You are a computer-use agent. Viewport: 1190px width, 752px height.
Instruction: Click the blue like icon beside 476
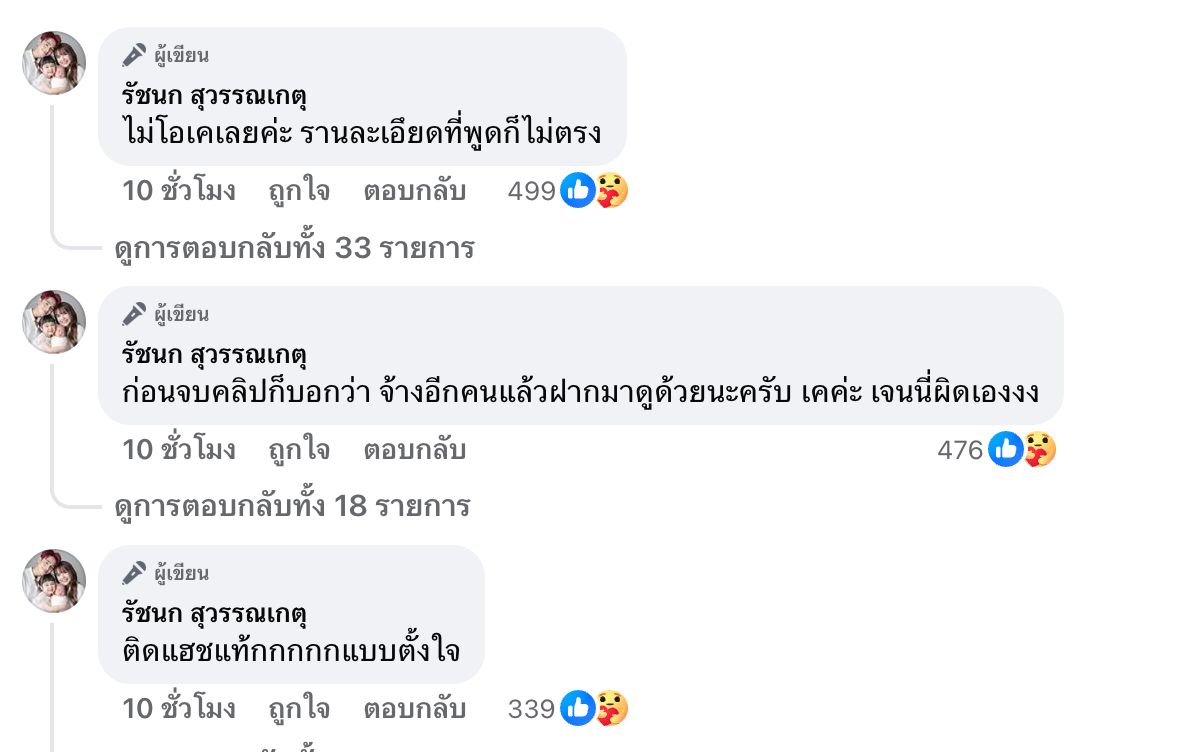(1005, 450)
